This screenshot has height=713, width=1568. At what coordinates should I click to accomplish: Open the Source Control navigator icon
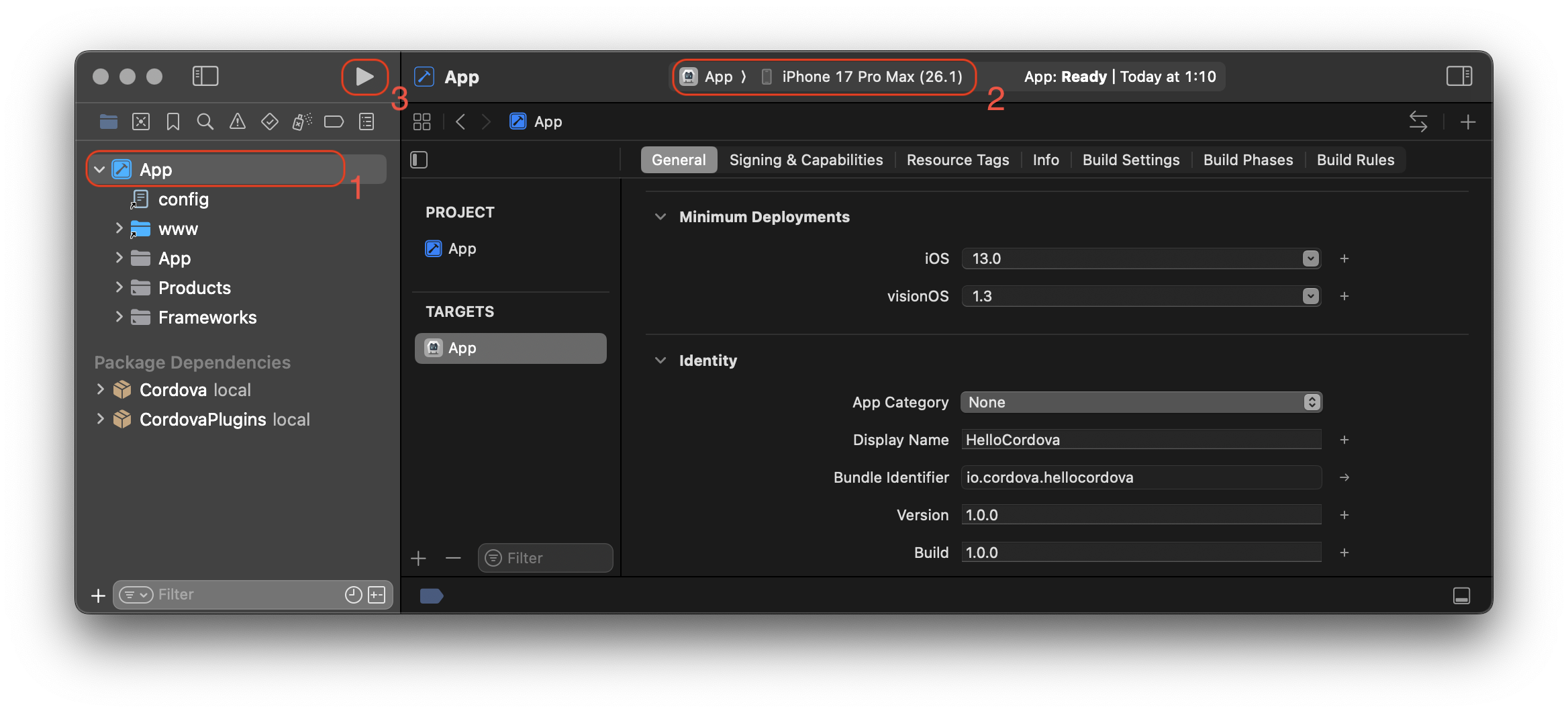coord(140,122)
